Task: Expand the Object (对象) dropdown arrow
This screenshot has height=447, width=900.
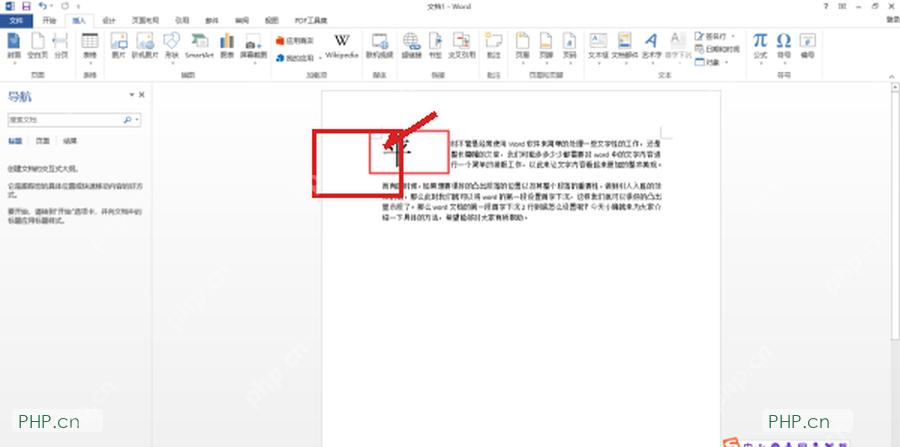Action: [727, 62]
